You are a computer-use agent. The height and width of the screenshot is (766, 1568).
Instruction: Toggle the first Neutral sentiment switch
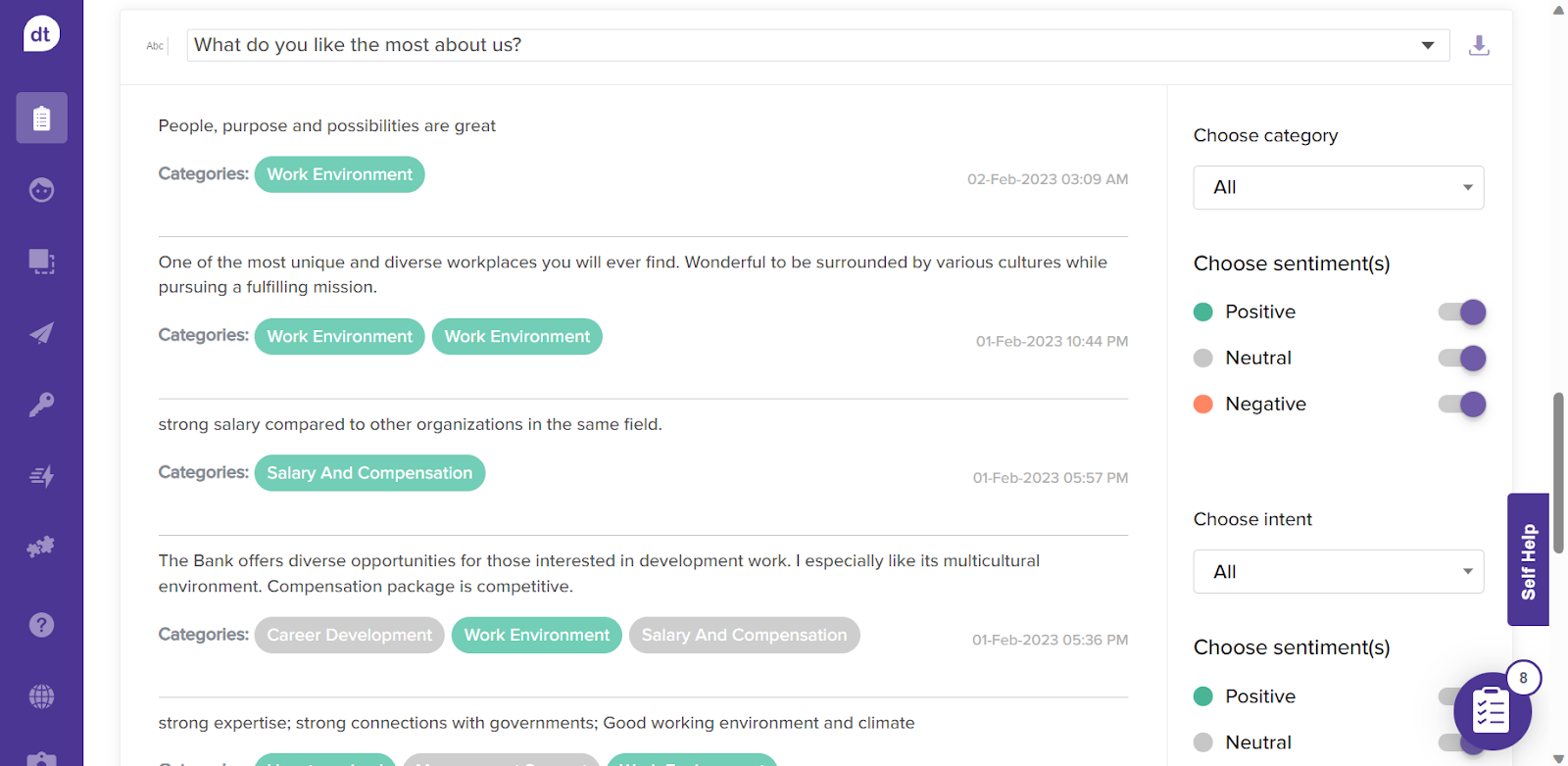tap(1462, 359)
